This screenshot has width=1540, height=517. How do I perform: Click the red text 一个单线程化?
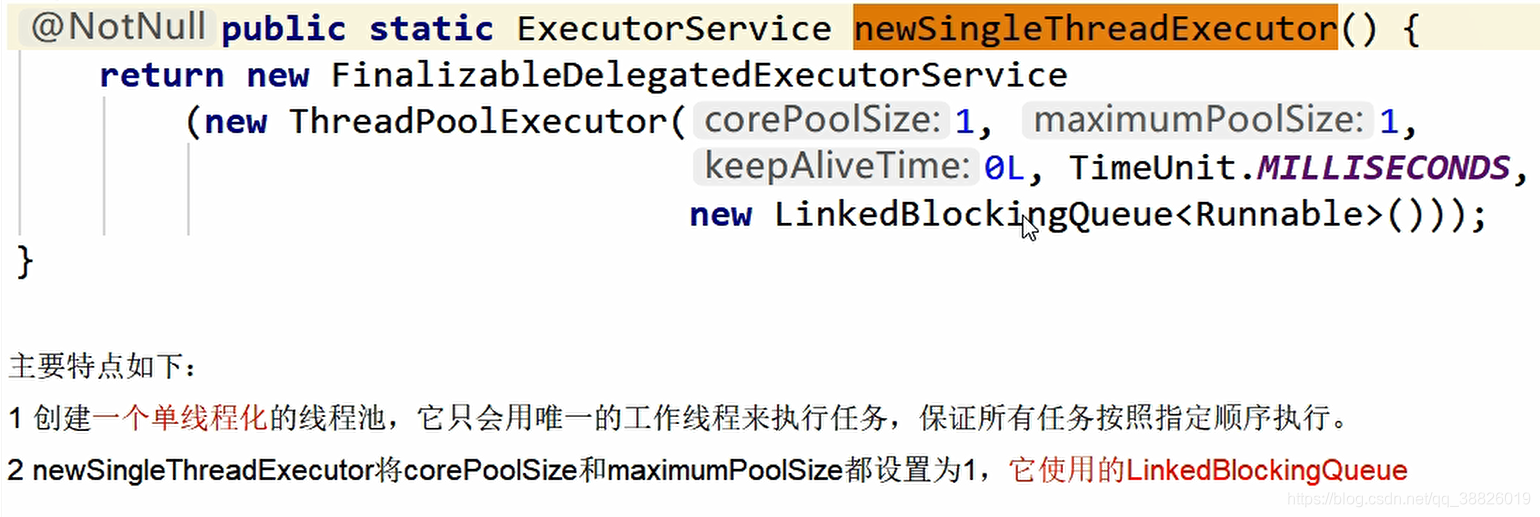coord(180,418)
